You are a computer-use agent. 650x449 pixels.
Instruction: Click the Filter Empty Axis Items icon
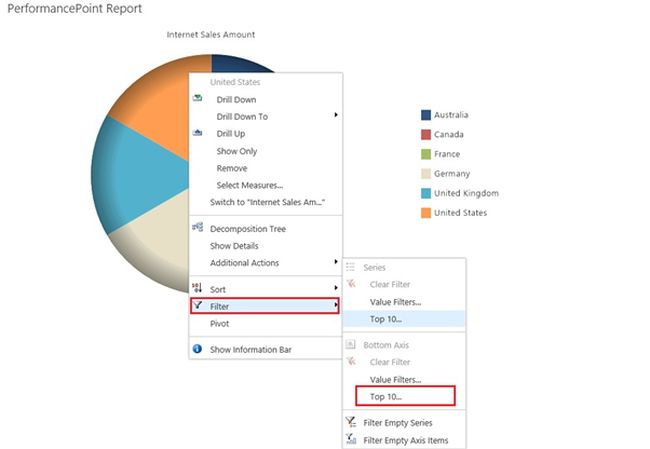[351, 440]
